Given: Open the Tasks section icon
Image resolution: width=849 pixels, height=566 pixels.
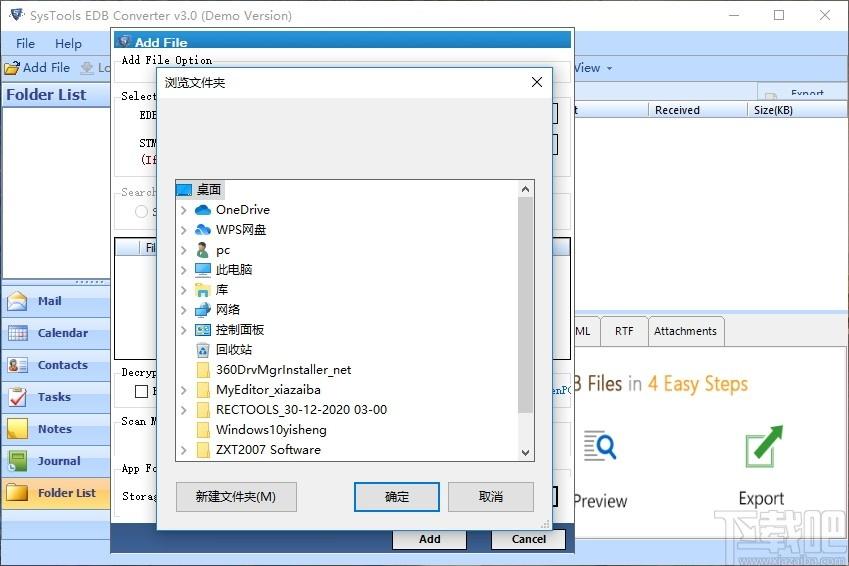Looking at the screenshot, I should click(x=17, y=397).
